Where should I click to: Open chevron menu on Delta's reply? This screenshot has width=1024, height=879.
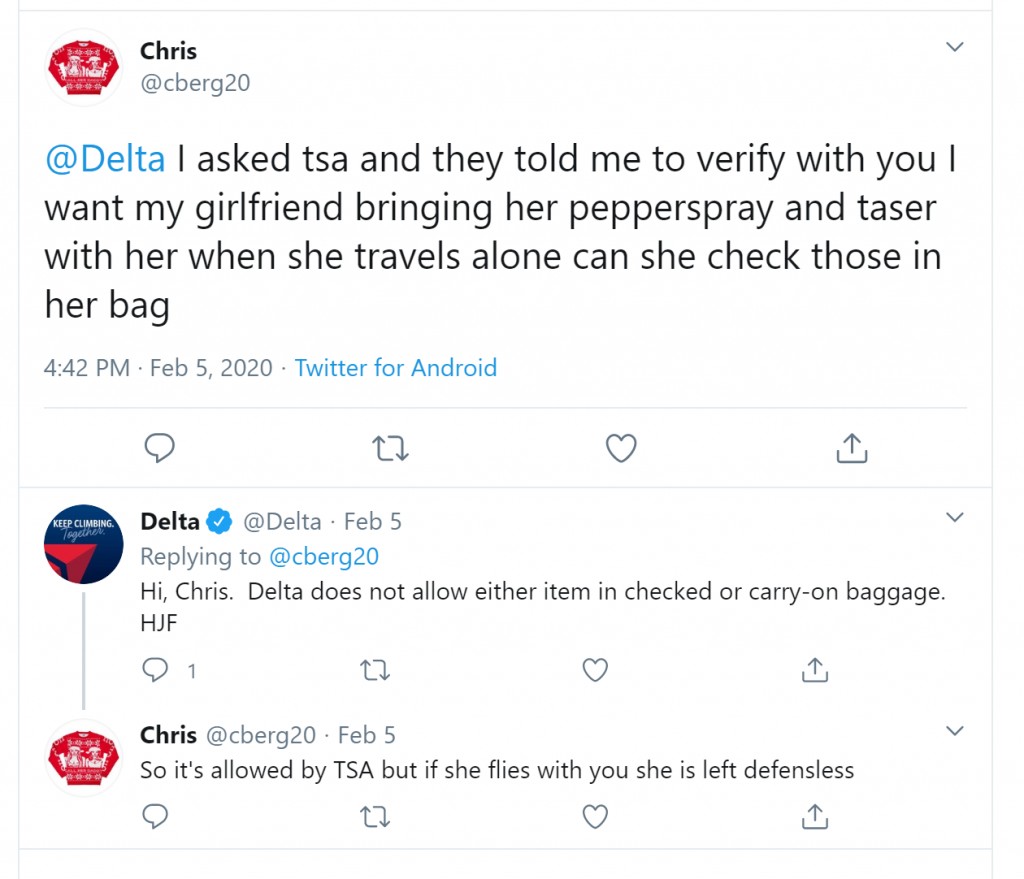[955, 517]
